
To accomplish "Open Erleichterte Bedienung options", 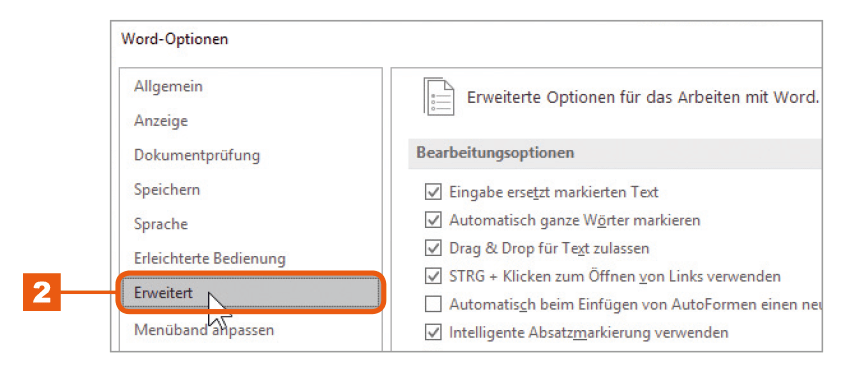I will point(210,259).
